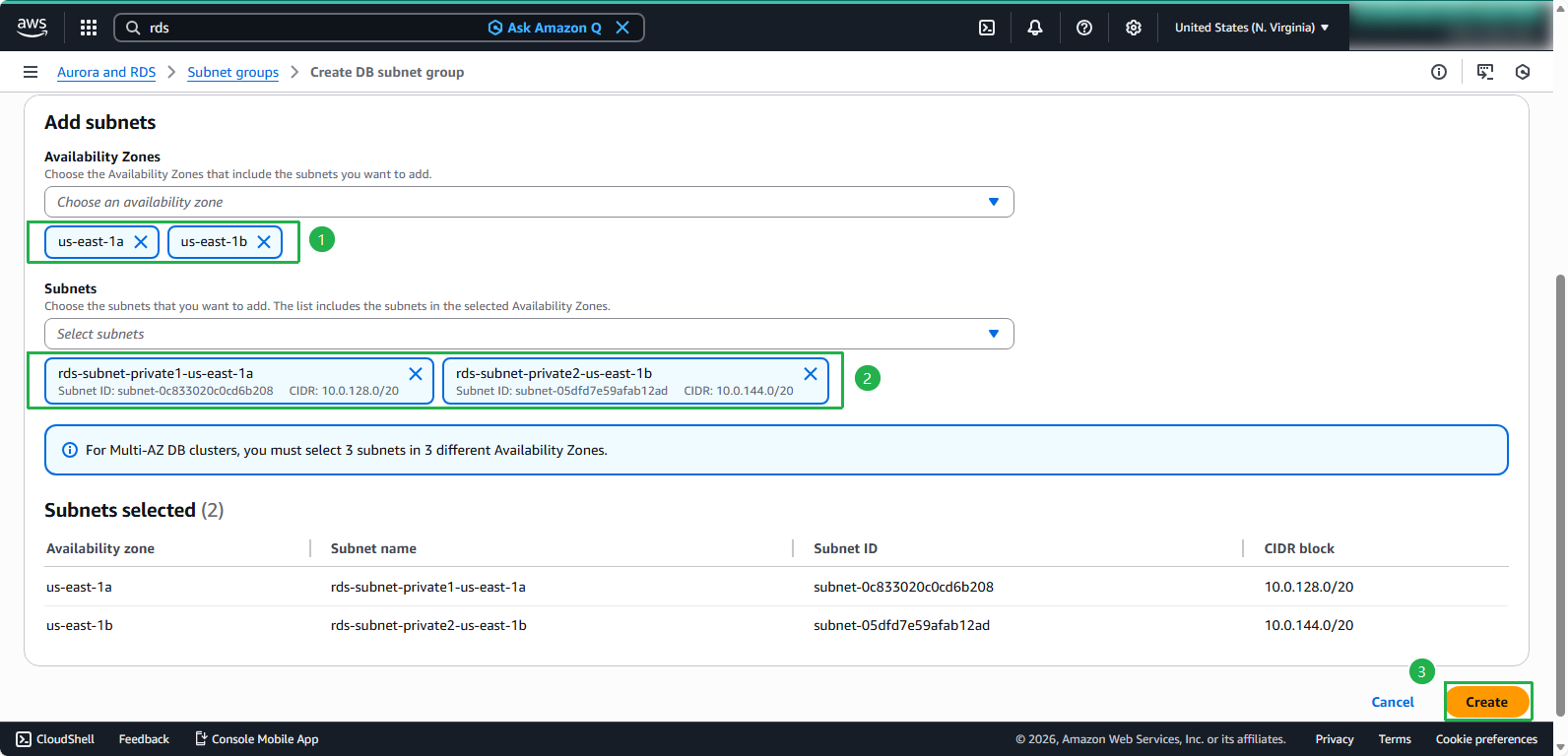Remove rds-subnet-private1-us-east-1a subnet token
The image size is (1568, 756).
pyautogui.click(x=416, y=374)
